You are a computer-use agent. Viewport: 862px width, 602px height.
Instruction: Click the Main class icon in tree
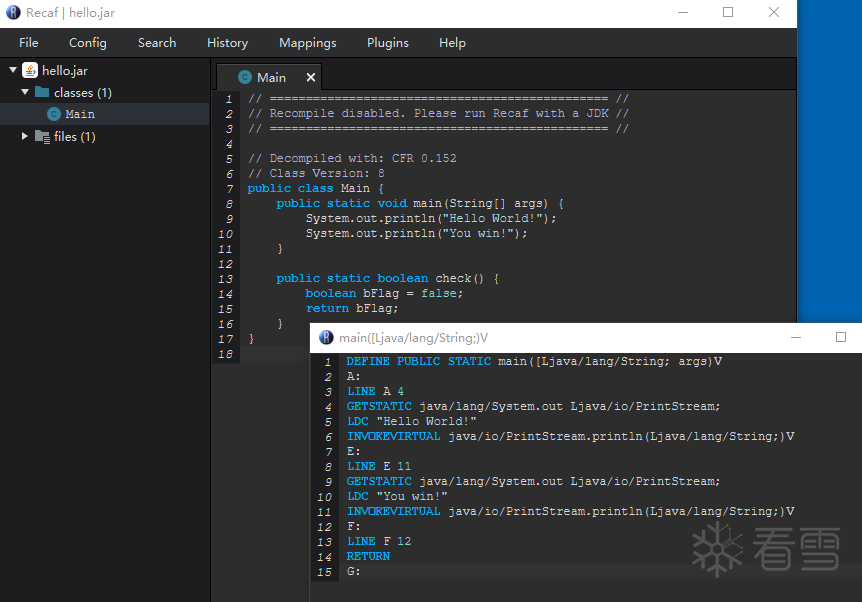(x=54, y=114)
